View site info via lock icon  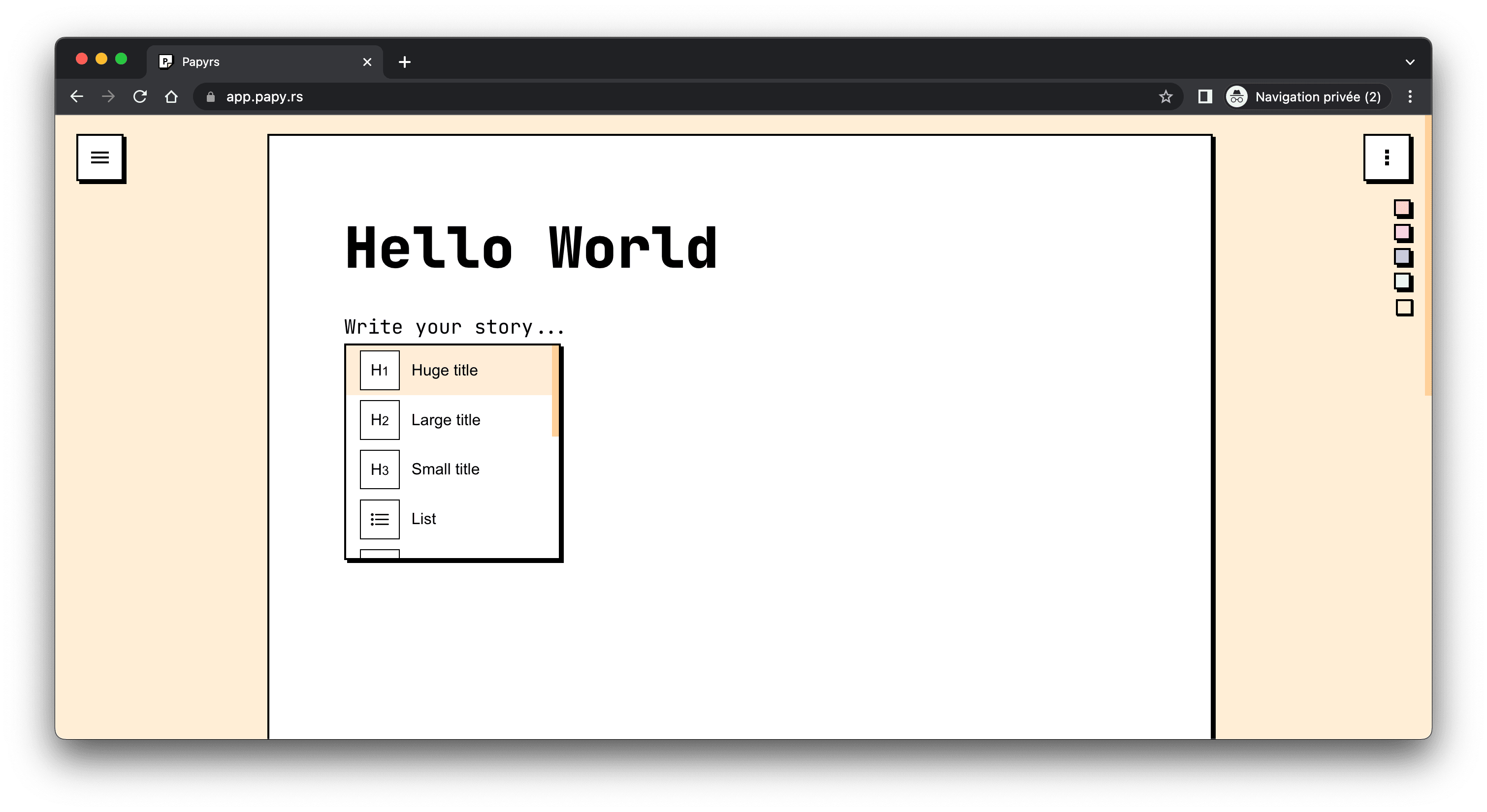210,97
